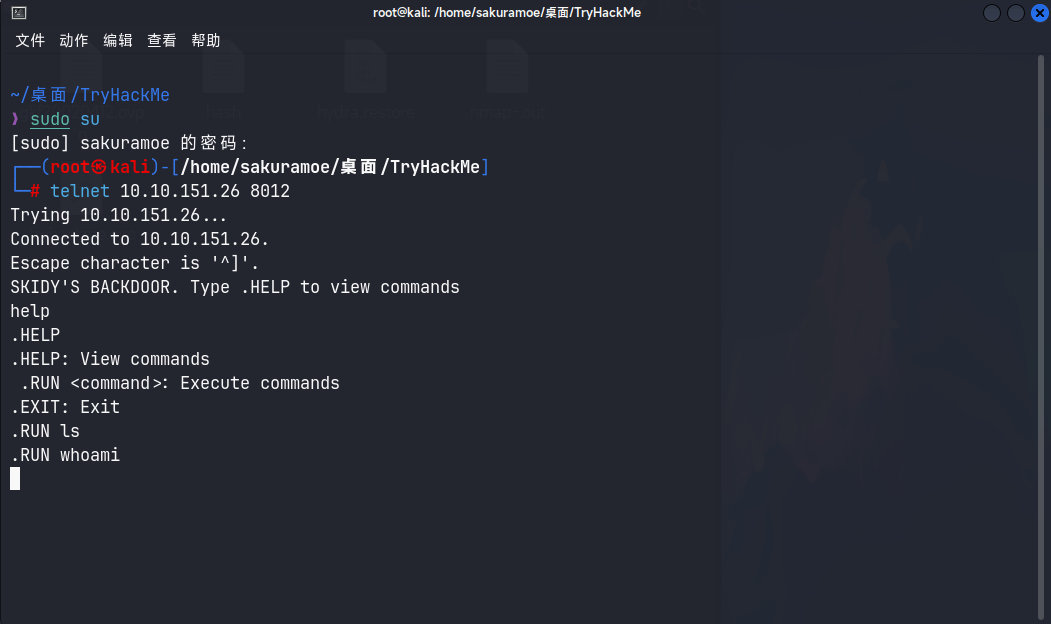Click the ".RUN ls" line
The height and width of the screenshot is (624, 1051).
[x=45, y=431]
